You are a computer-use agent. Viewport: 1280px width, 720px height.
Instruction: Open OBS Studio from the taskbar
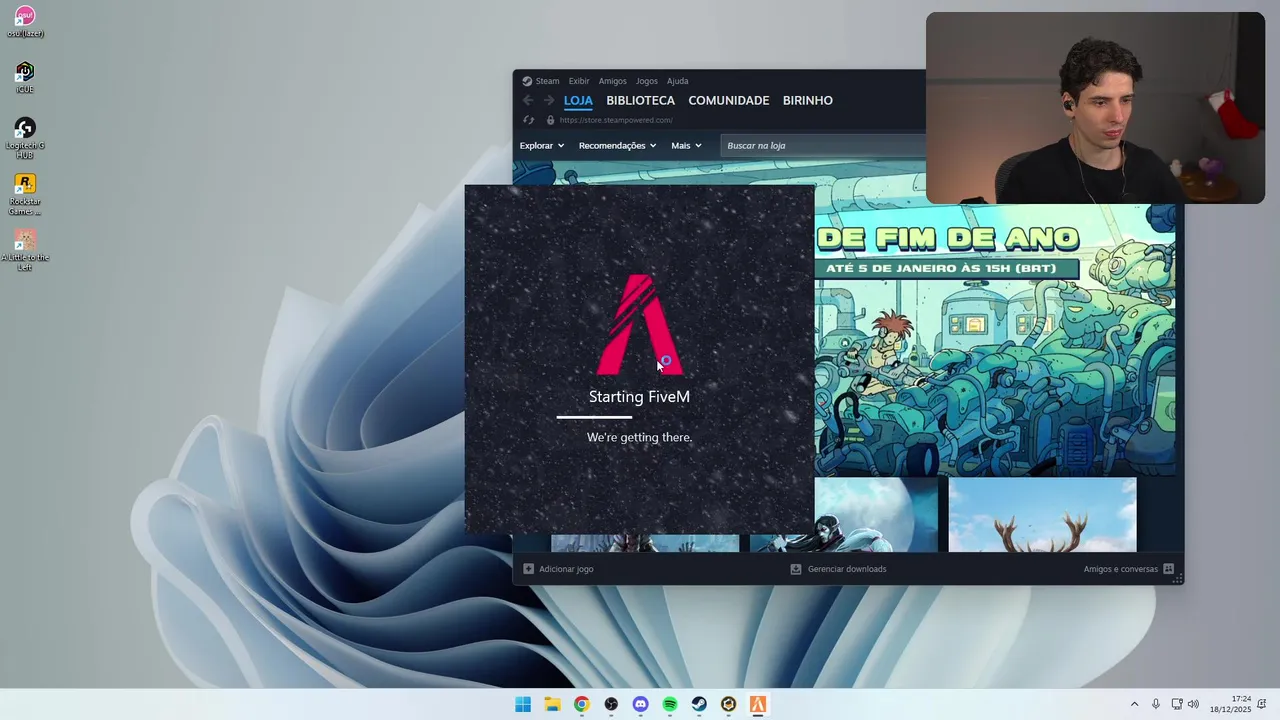[x=611, y=704]
